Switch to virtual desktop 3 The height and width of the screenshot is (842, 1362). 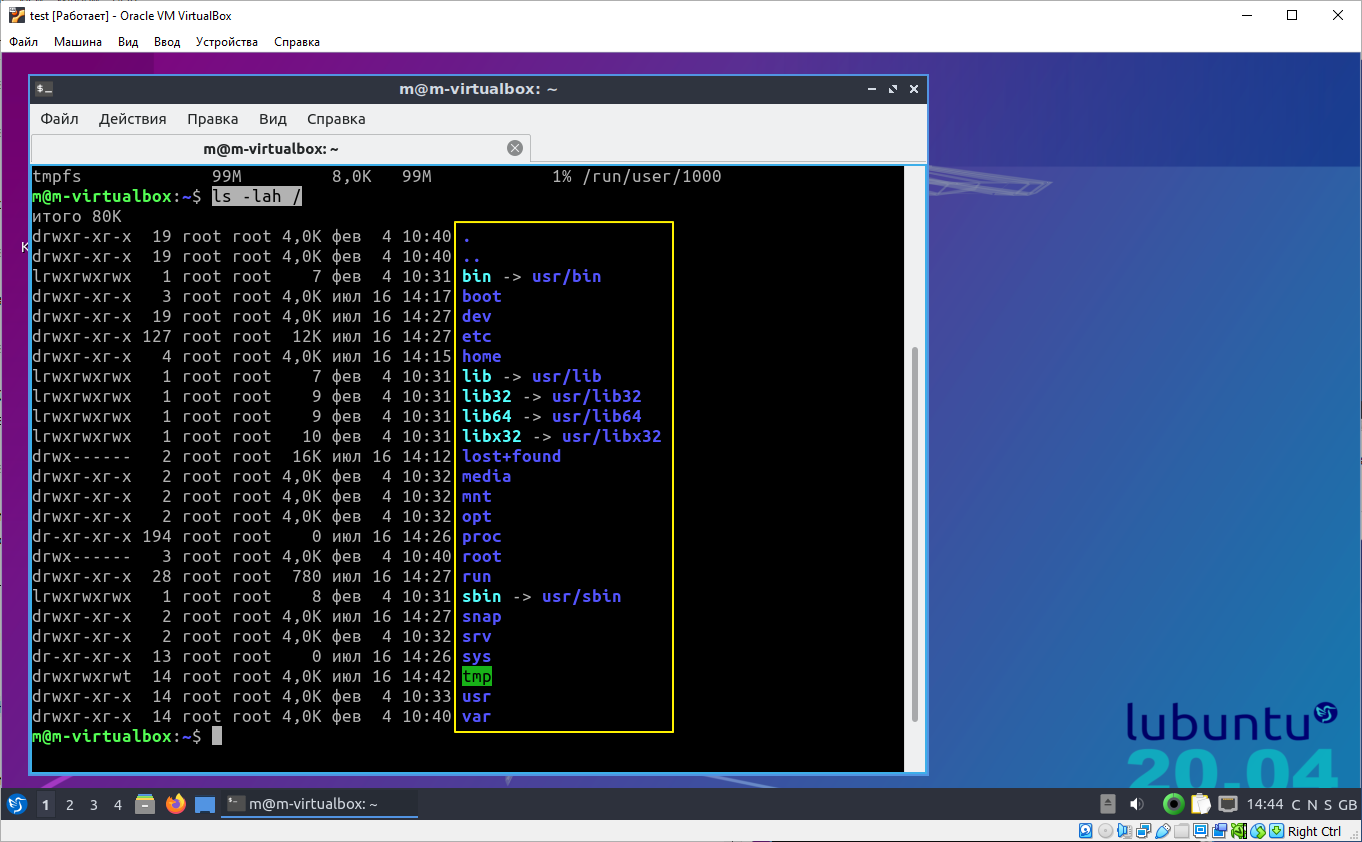pyautogui.click(x=93, y=804)
